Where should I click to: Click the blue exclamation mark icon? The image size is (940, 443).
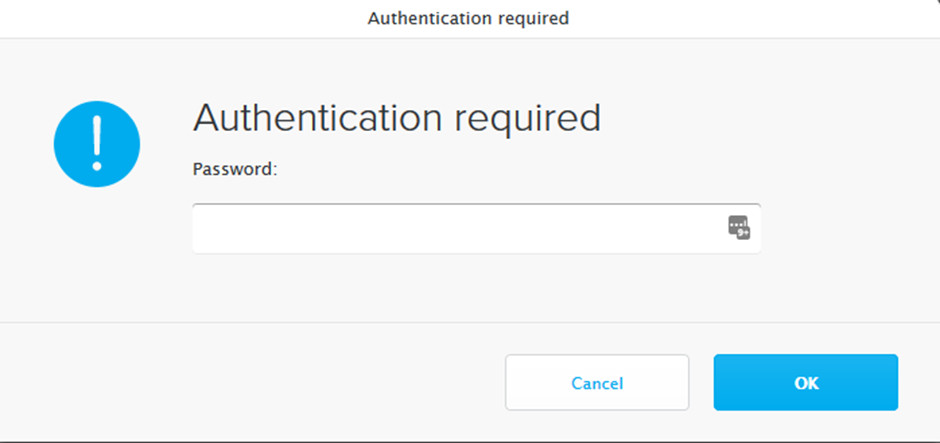(97, 144)
